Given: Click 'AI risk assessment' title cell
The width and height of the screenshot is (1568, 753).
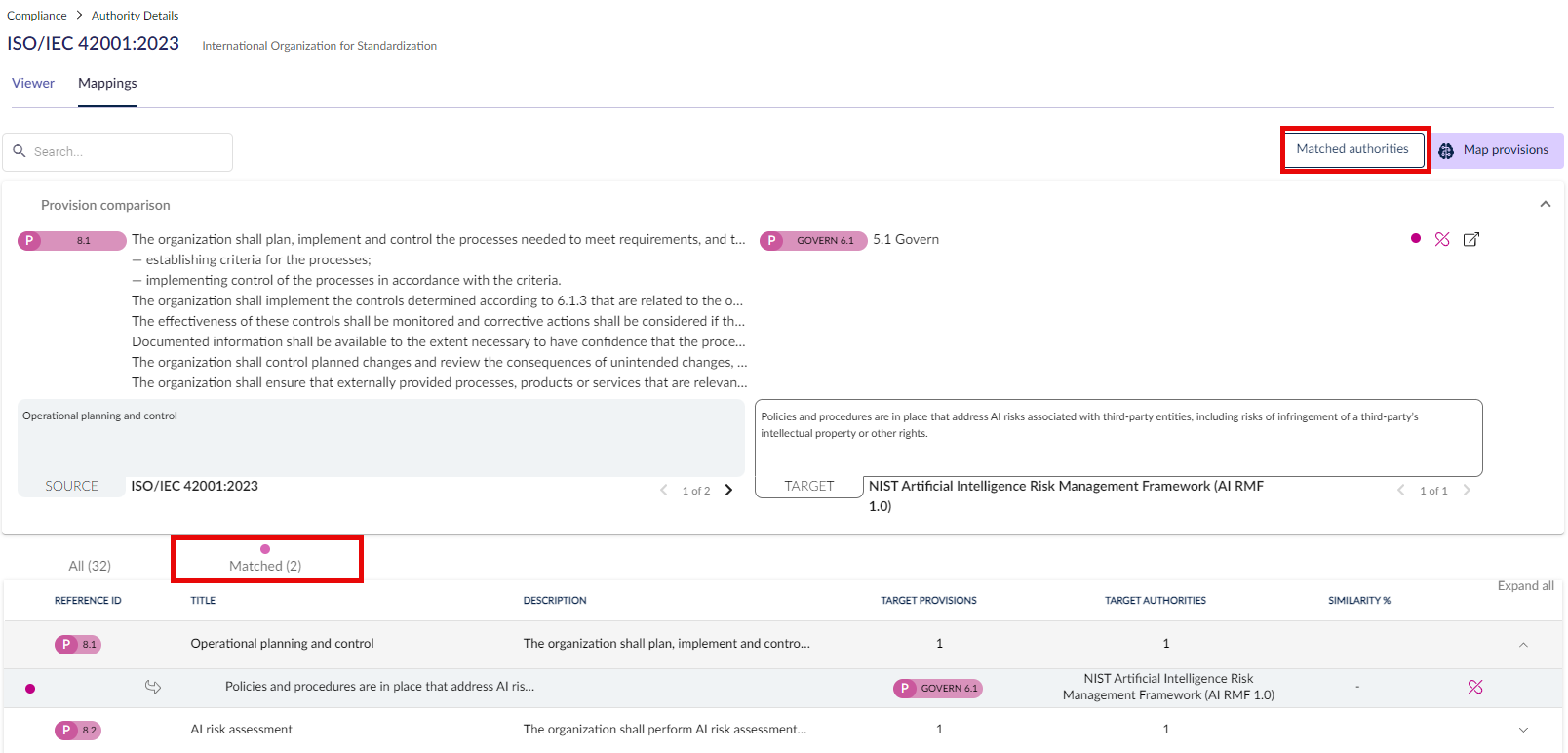Looking at the screenshot, I should coord(241,730).
